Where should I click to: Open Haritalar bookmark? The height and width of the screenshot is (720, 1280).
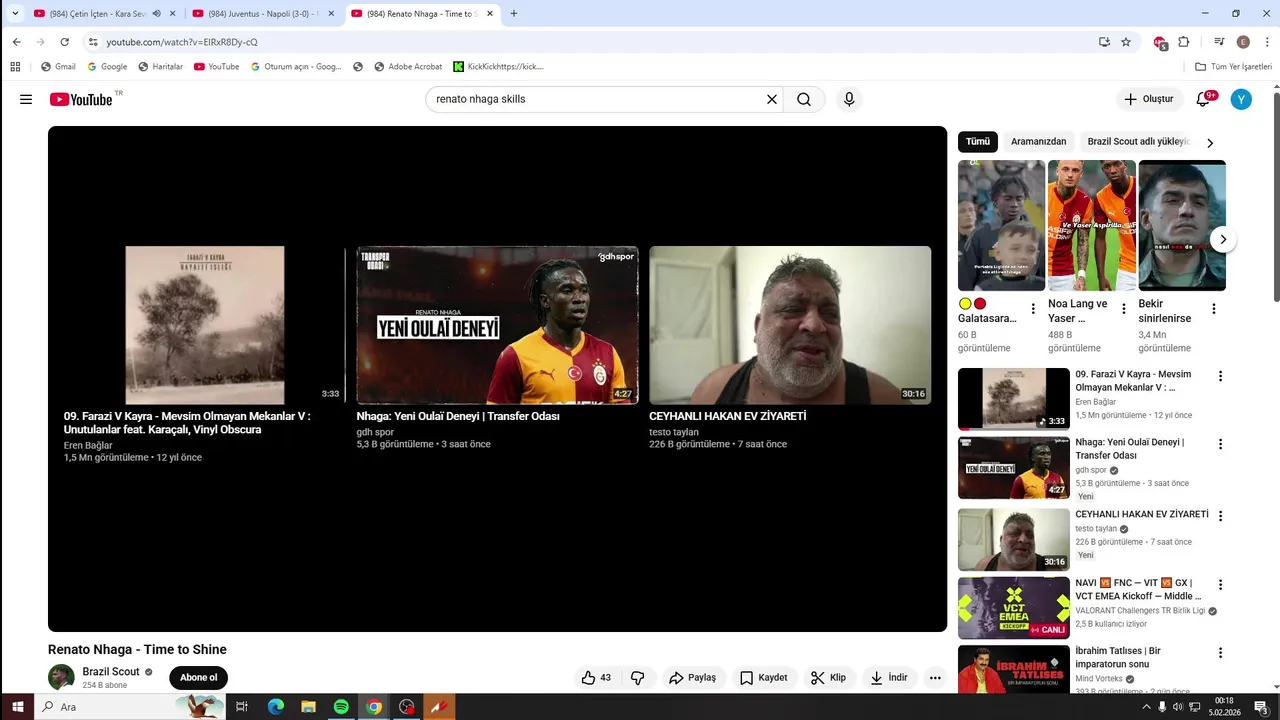tap(160, 66)
